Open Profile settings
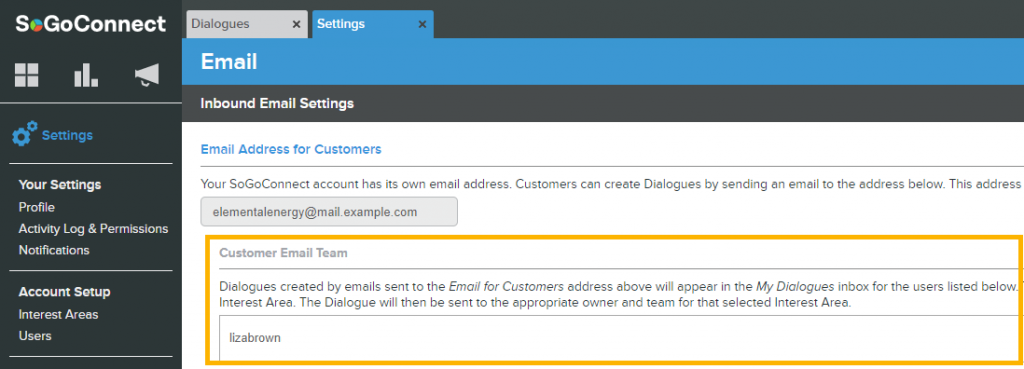This screenshot has width=1024, height=369. [37, 207]
